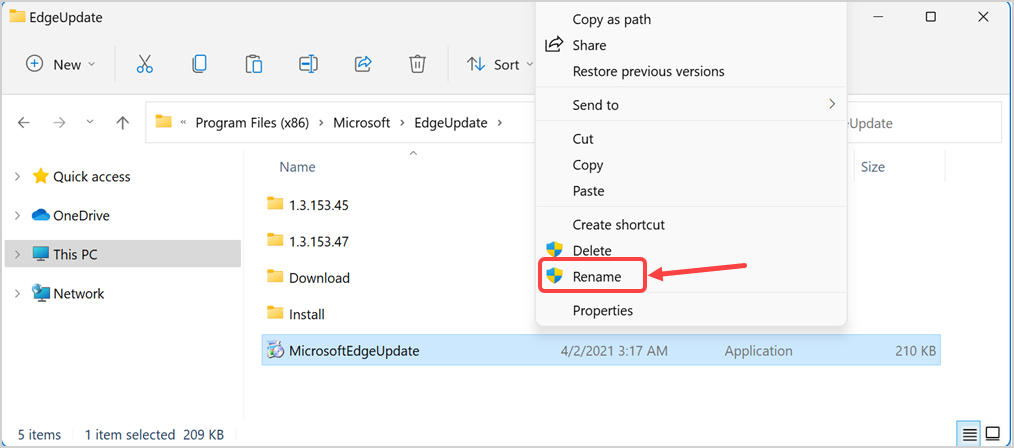Sort by the Name column header
The width and height of the screenshot is (1014, 448).
click(297, 167)
